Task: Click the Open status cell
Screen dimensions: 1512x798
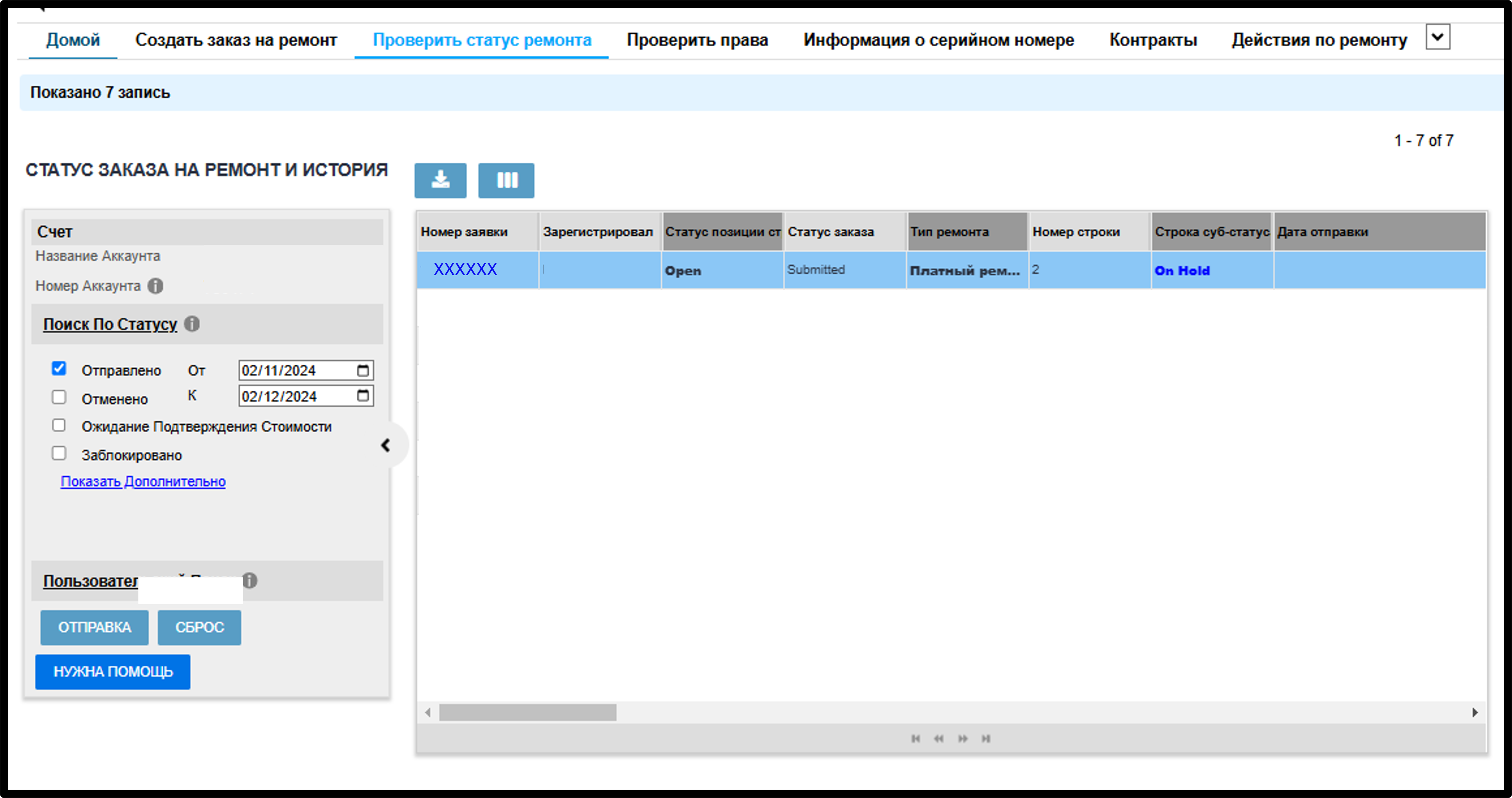Action: pos(723,271)
